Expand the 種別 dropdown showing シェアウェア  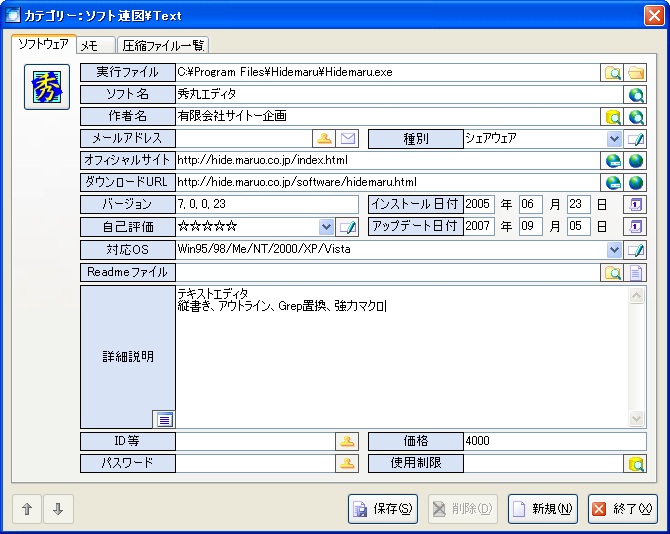(614, 139)
